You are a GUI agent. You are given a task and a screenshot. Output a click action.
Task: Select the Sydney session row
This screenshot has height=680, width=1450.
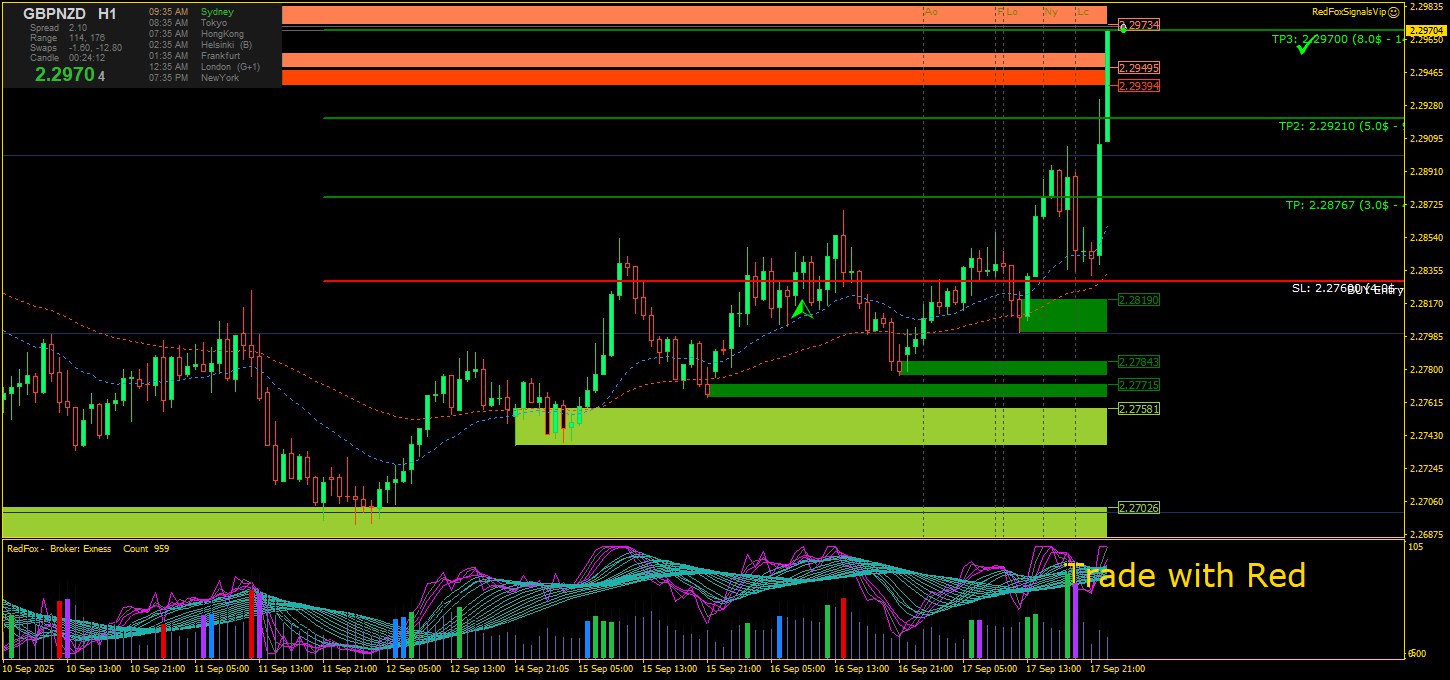(217, 12)
